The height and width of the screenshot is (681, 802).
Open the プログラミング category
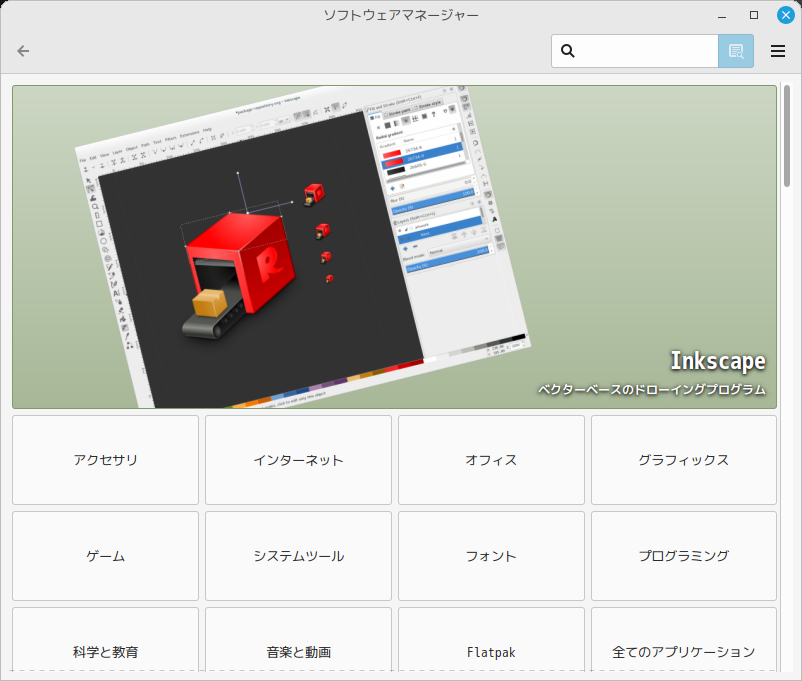[684, 556]
